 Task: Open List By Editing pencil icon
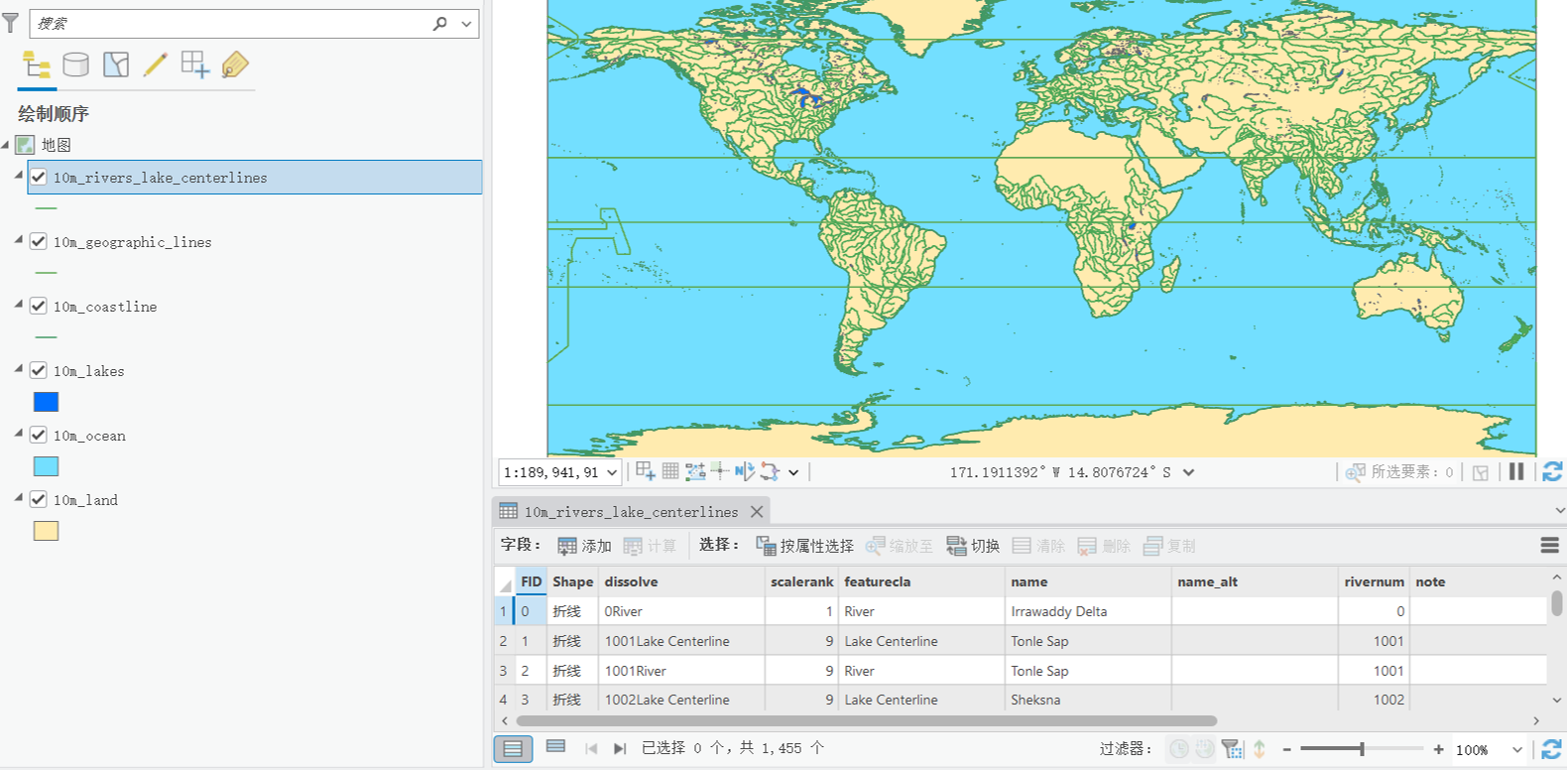click(x=156, y=65)
